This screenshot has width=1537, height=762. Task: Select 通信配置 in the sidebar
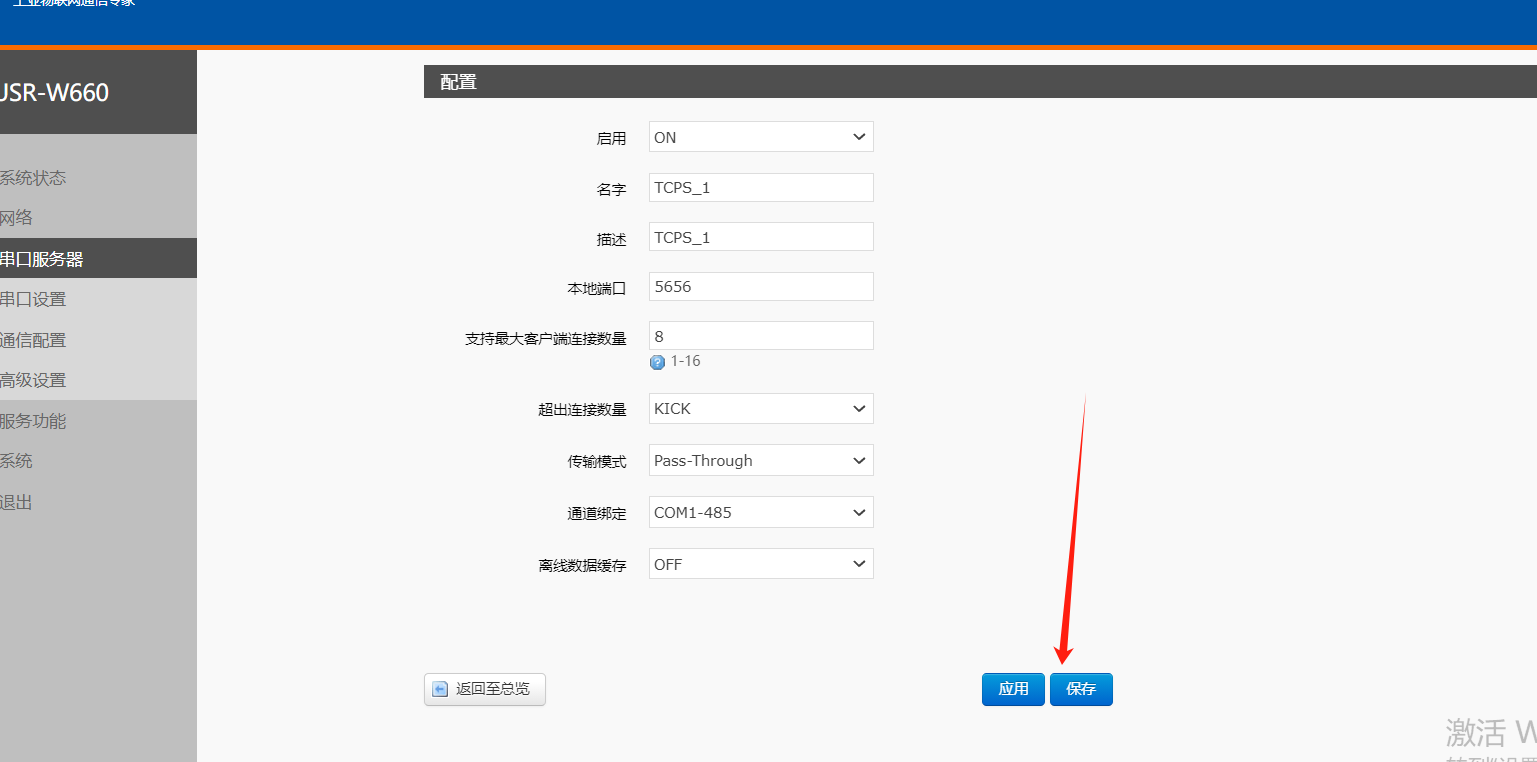pos(34,340)
